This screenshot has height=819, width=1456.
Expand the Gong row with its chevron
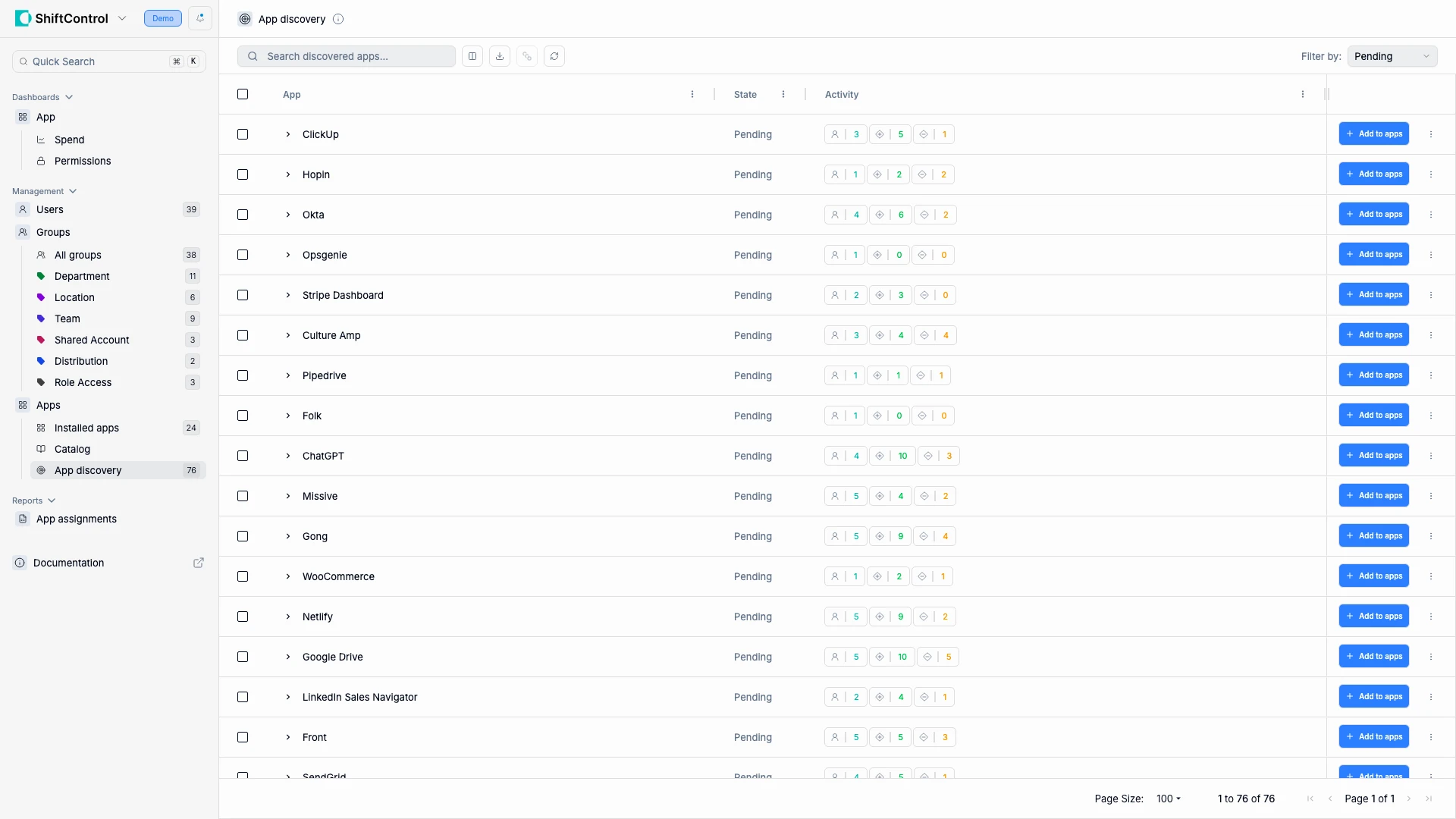pos(287,536)
